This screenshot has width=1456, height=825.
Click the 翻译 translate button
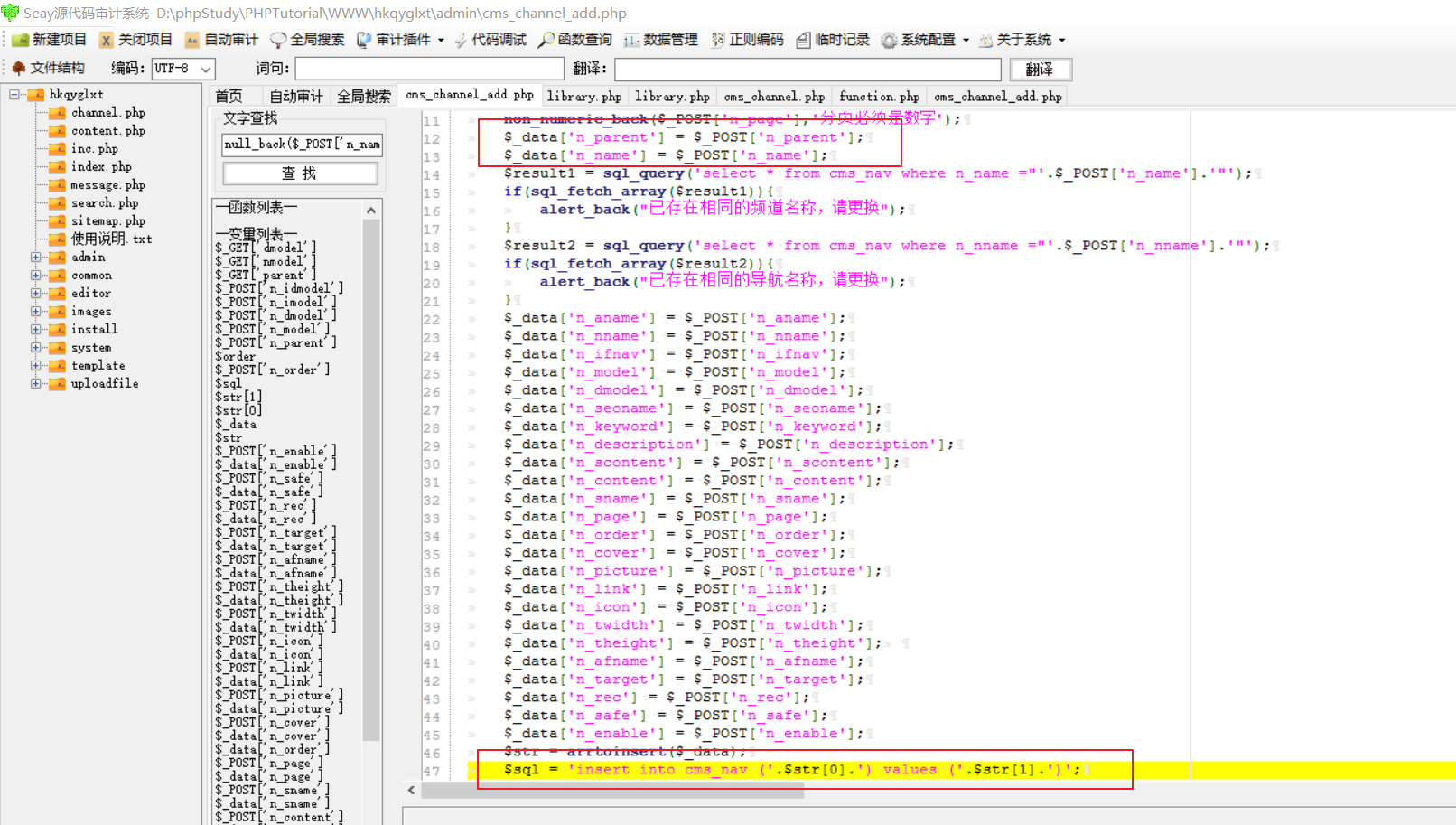click(x=1041, y=69)
